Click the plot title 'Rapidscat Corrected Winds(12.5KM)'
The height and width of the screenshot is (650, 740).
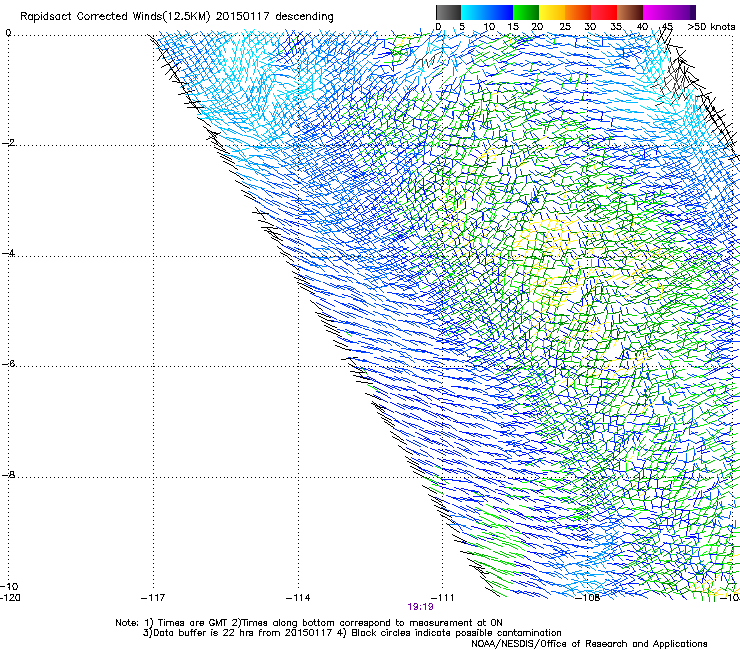(x=115, y=17)
